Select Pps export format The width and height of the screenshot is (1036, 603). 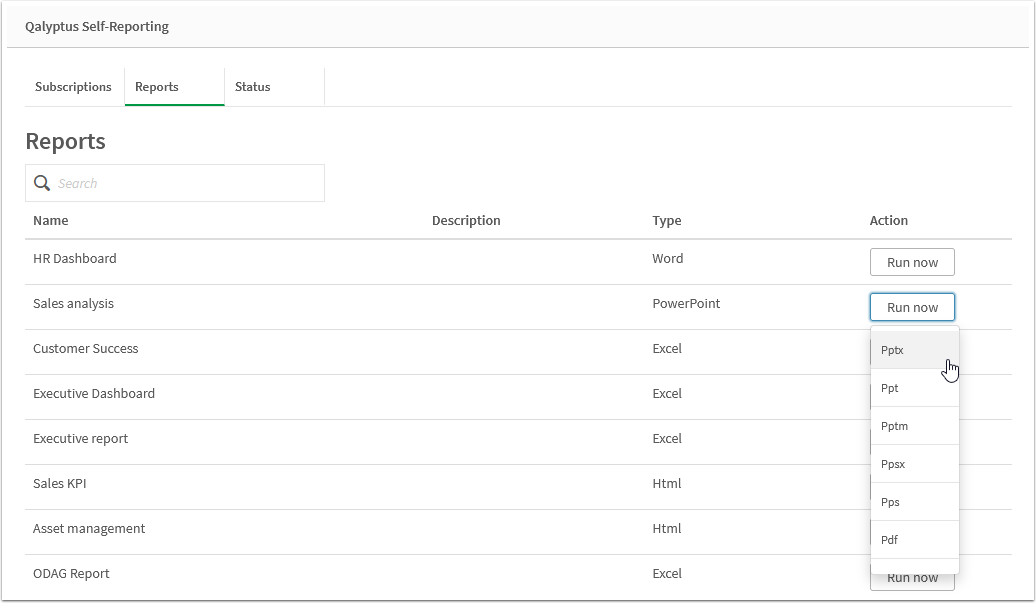[889, 502]
